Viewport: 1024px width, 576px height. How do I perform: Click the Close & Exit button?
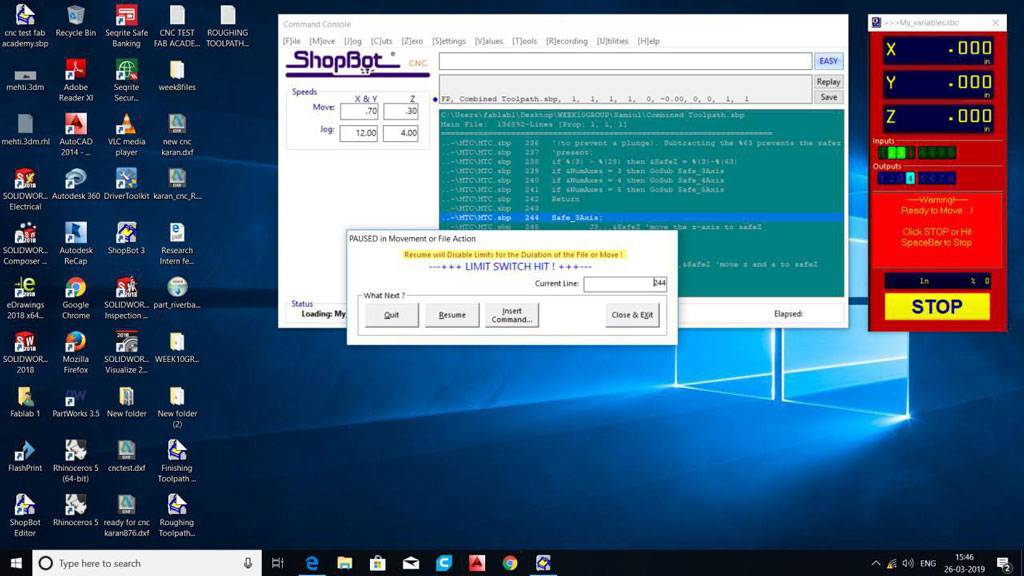coord(632,315)
